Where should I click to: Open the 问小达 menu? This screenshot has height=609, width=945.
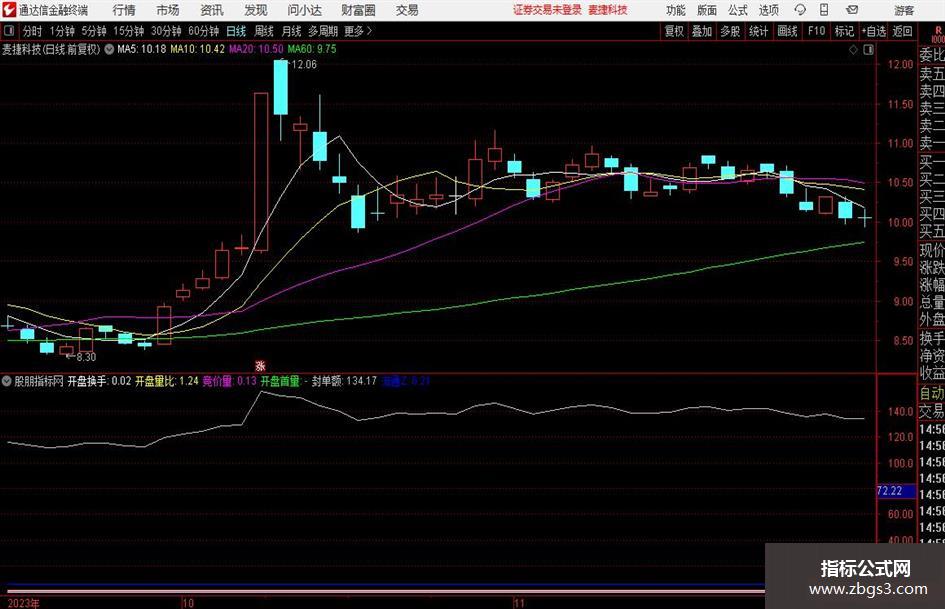pos(305,10)
